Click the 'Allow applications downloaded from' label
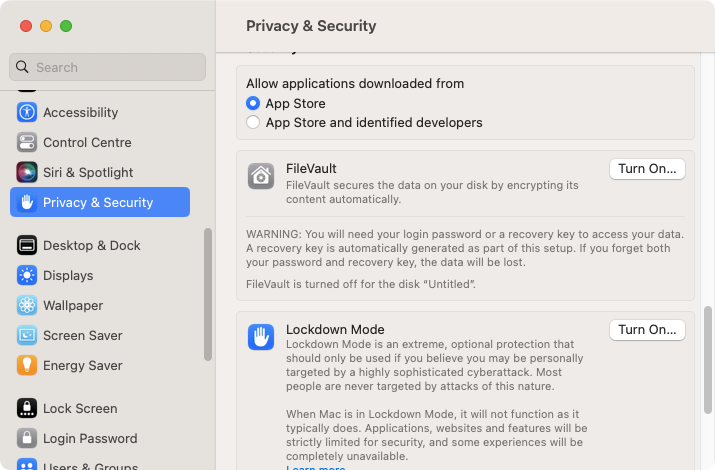Screen dimensions: 715x470 355,83
